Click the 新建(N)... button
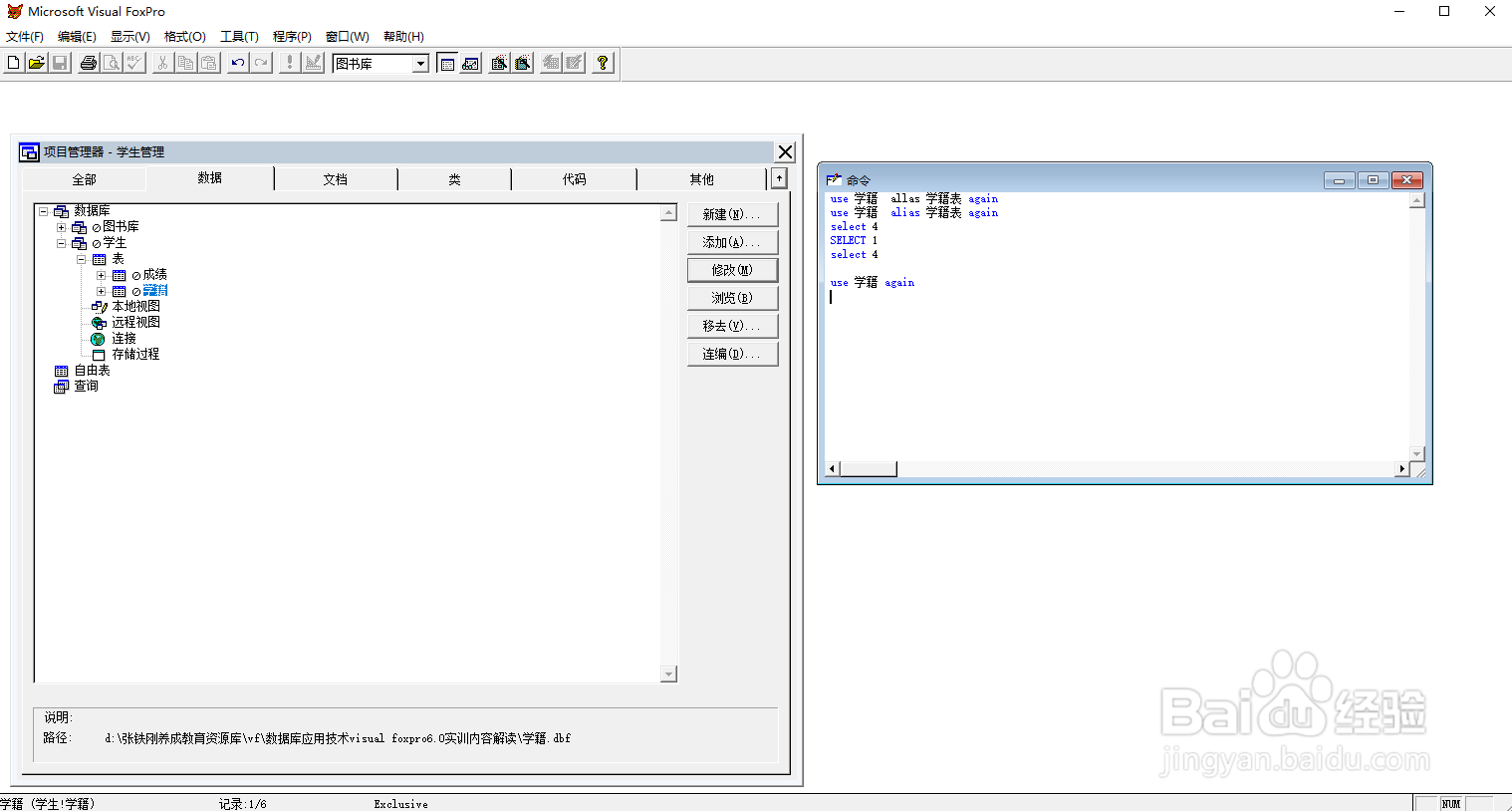1512x811 pixels. click(x=732, y=214)
